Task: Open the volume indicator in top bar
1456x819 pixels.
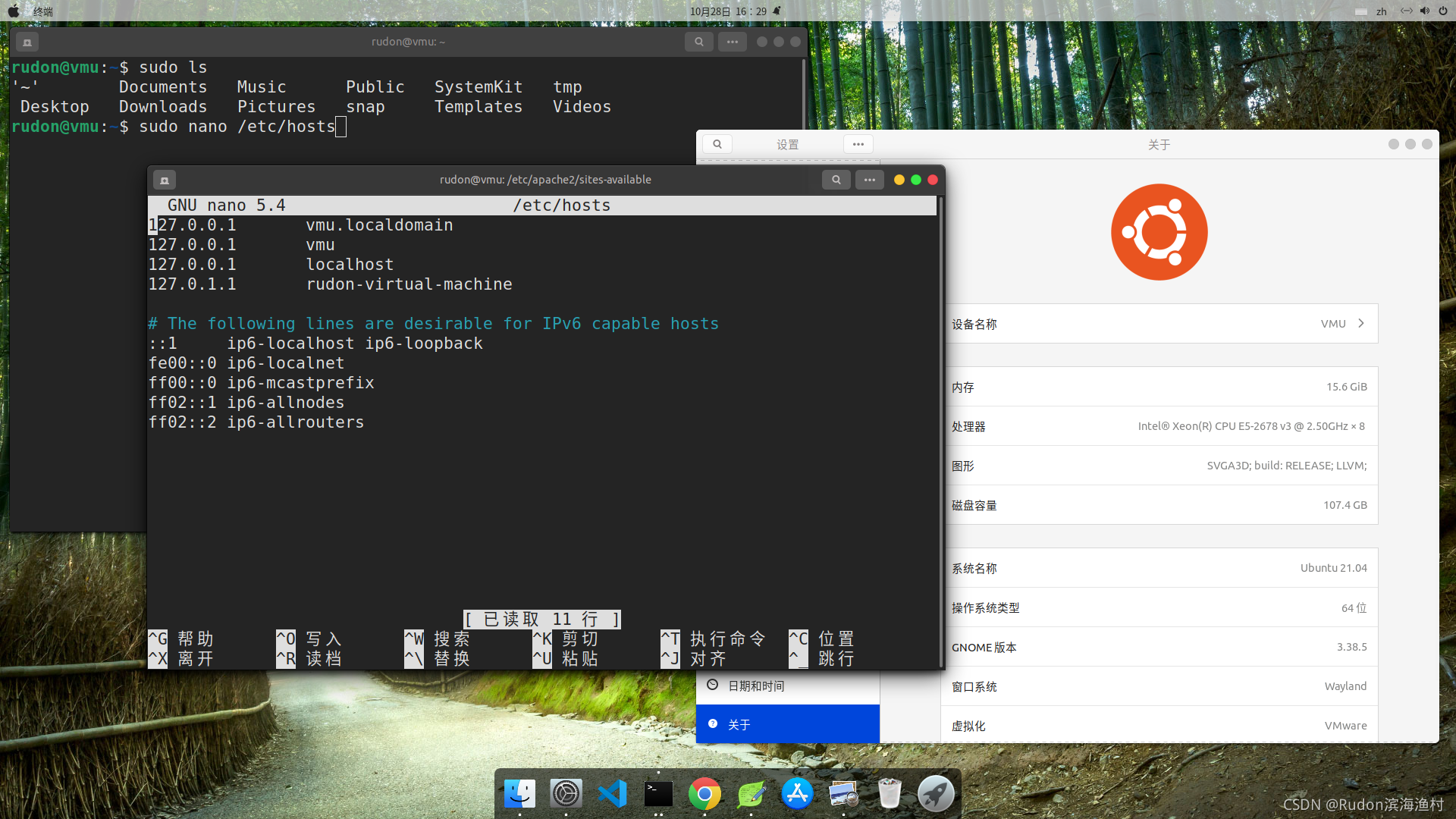Action: tap(1424, 11)
